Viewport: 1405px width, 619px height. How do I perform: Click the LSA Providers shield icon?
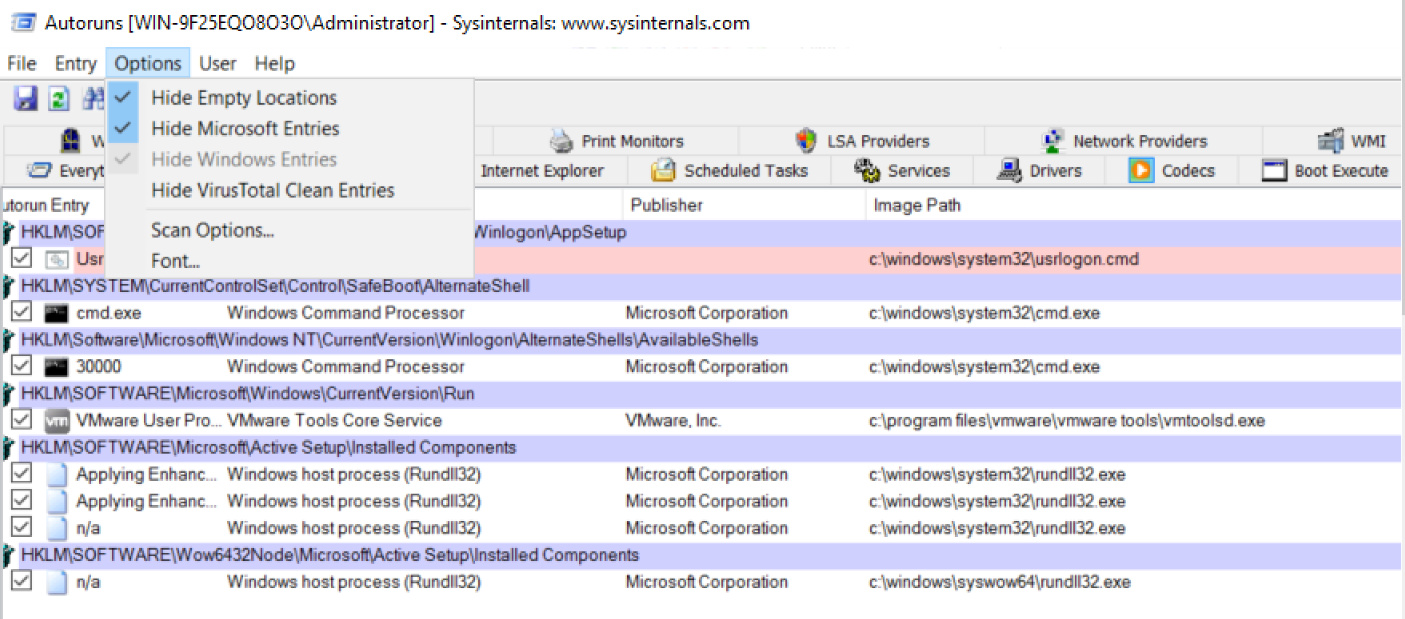[x=806, y=141]
